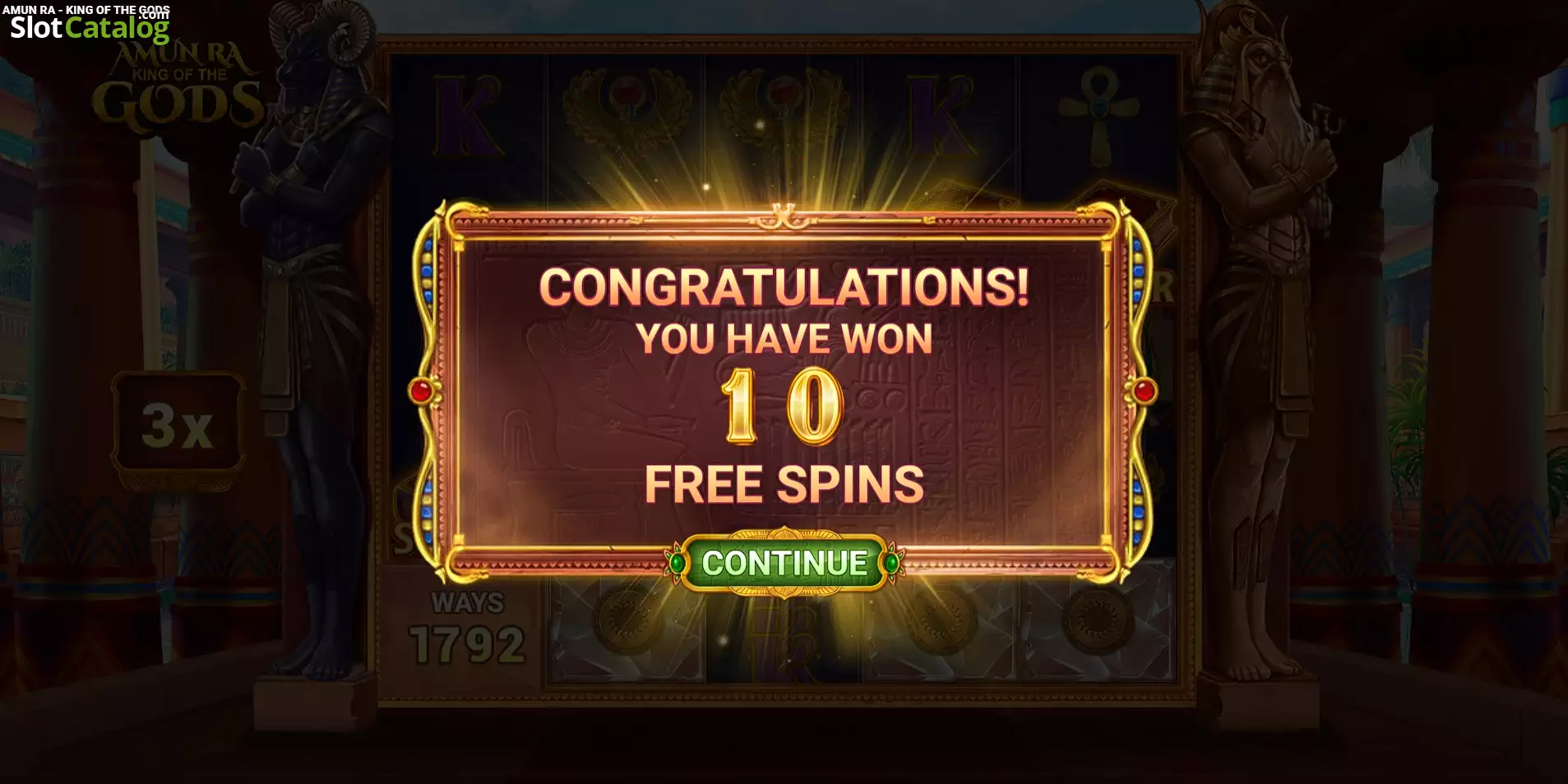Click the gold coin symbol below dialog's left side
The width and height of the screenshot is (1568, 784).
pyautogui.click(x=628, y=621)
